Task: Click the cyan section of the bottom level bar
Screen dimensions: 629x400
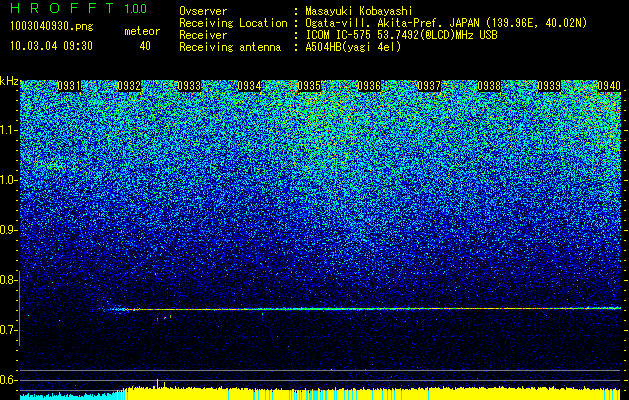Action: [x=68, y=396]
